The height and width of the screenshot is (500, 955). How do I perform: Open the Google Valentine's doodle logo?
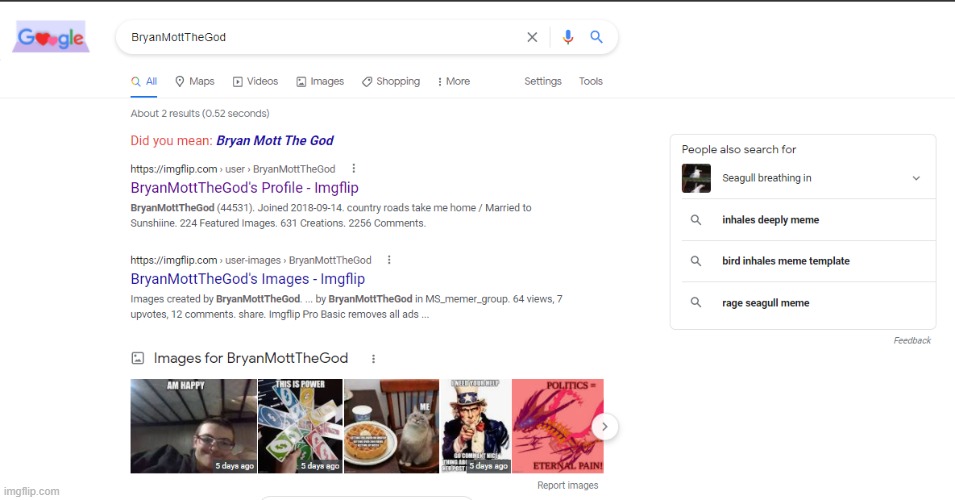[x=51, y=37]
